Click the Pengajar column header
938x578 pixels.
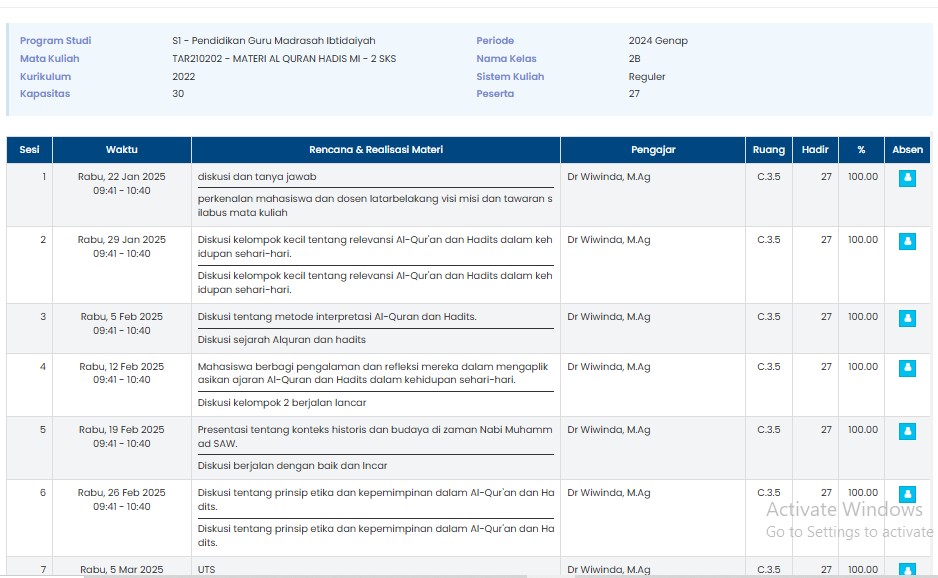pos(653,150)
